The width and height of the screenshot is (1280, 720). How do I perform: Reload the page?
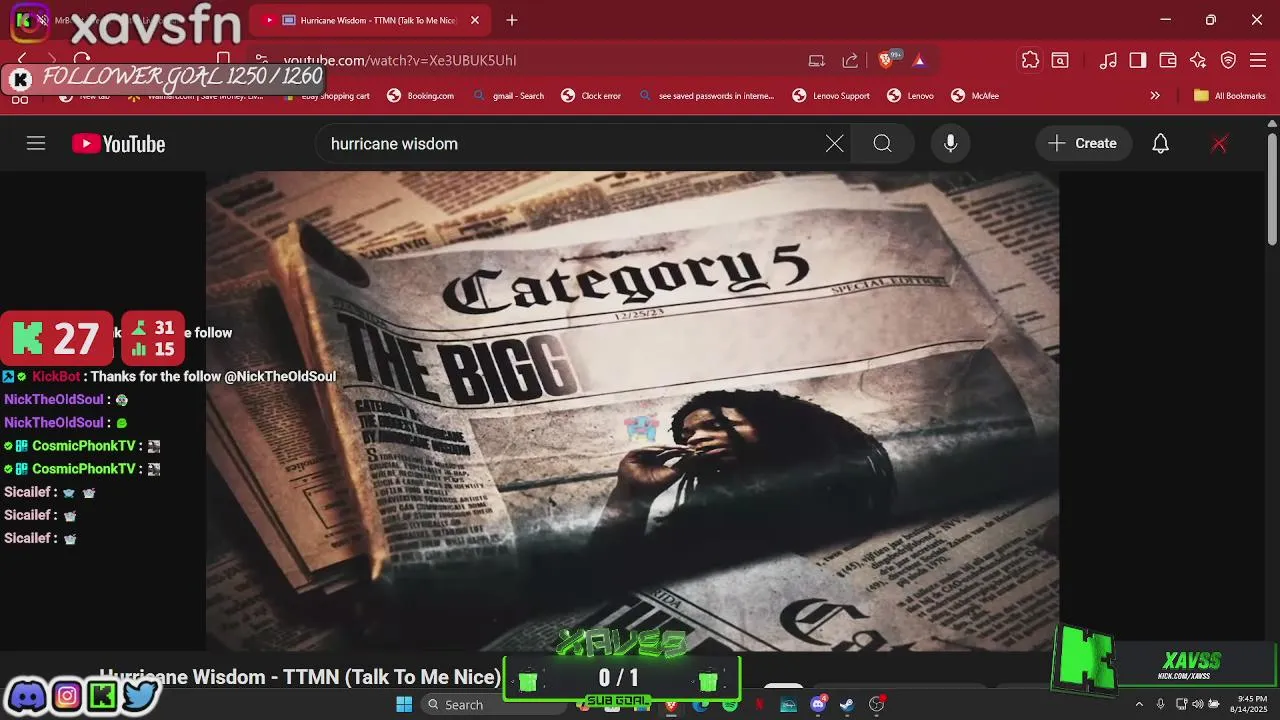(82, 60)
